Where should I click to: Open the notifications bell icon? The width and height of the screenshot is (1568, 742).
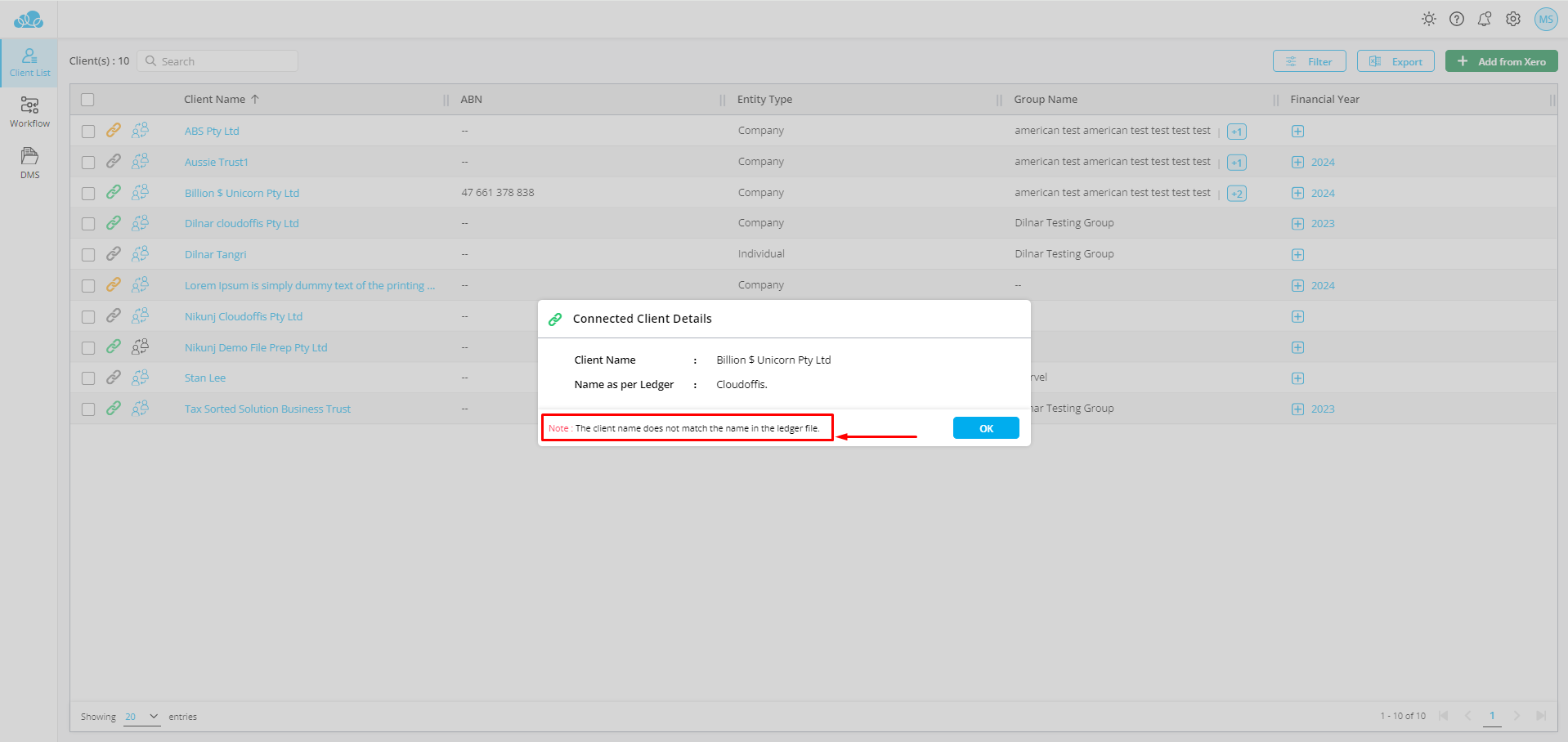tap(1484, 19)
